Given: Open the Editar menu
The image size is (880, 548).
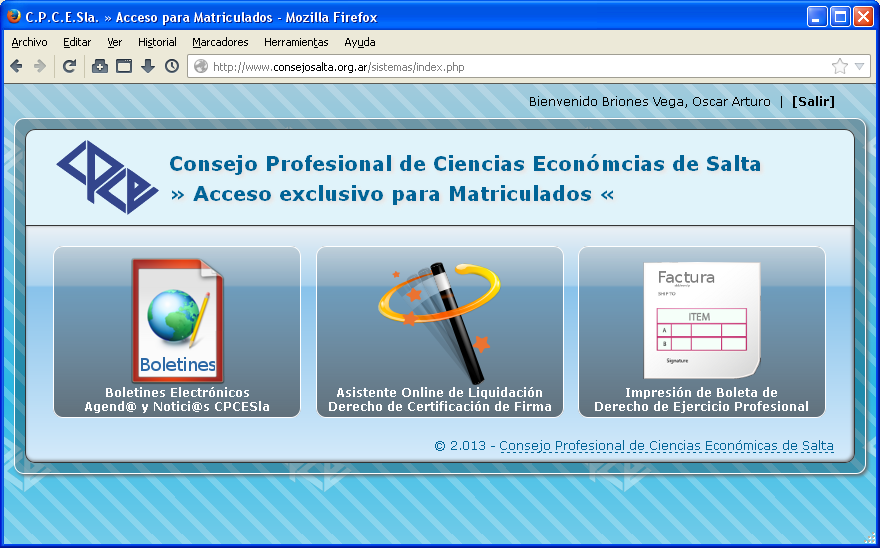Looking at the screenshot, I should click(77, 42).
